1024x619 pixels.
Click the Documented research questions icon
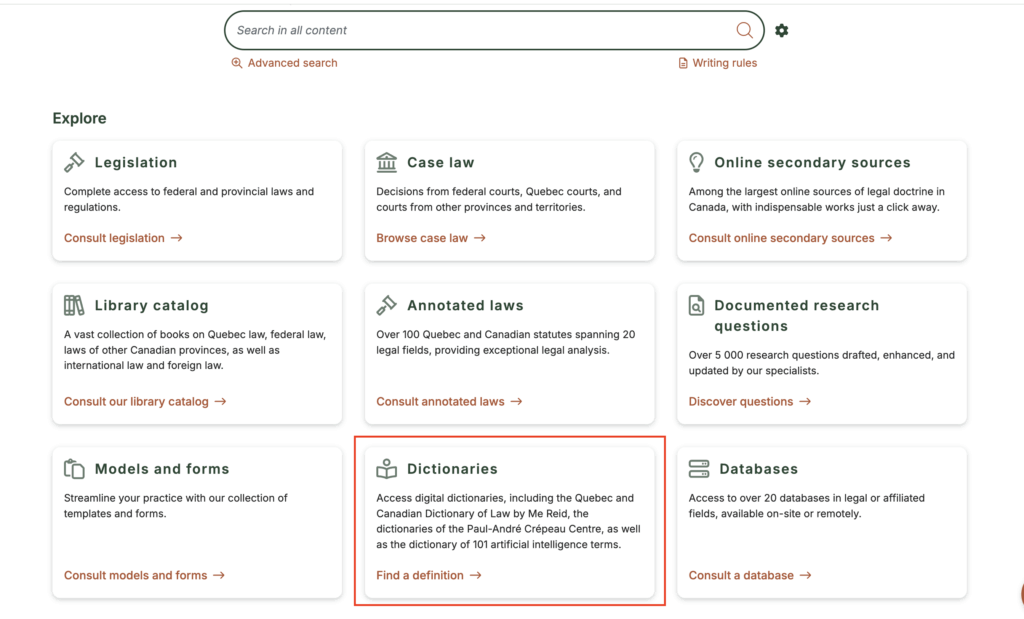(697, 306)
